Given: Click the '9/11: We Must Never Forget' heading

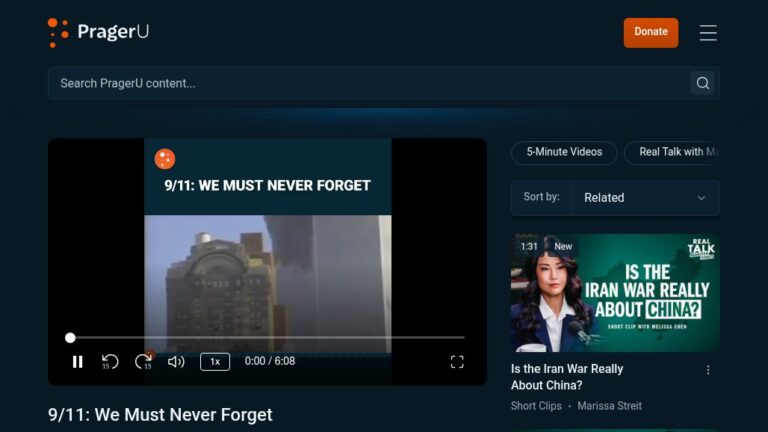Looking at the screenshot, I should click(160, 415).
